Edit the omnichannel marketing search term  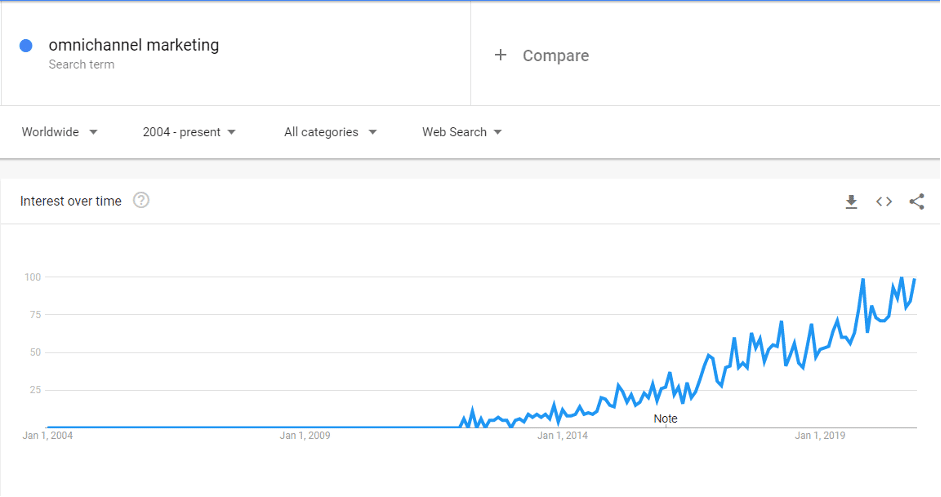[134, 45]
